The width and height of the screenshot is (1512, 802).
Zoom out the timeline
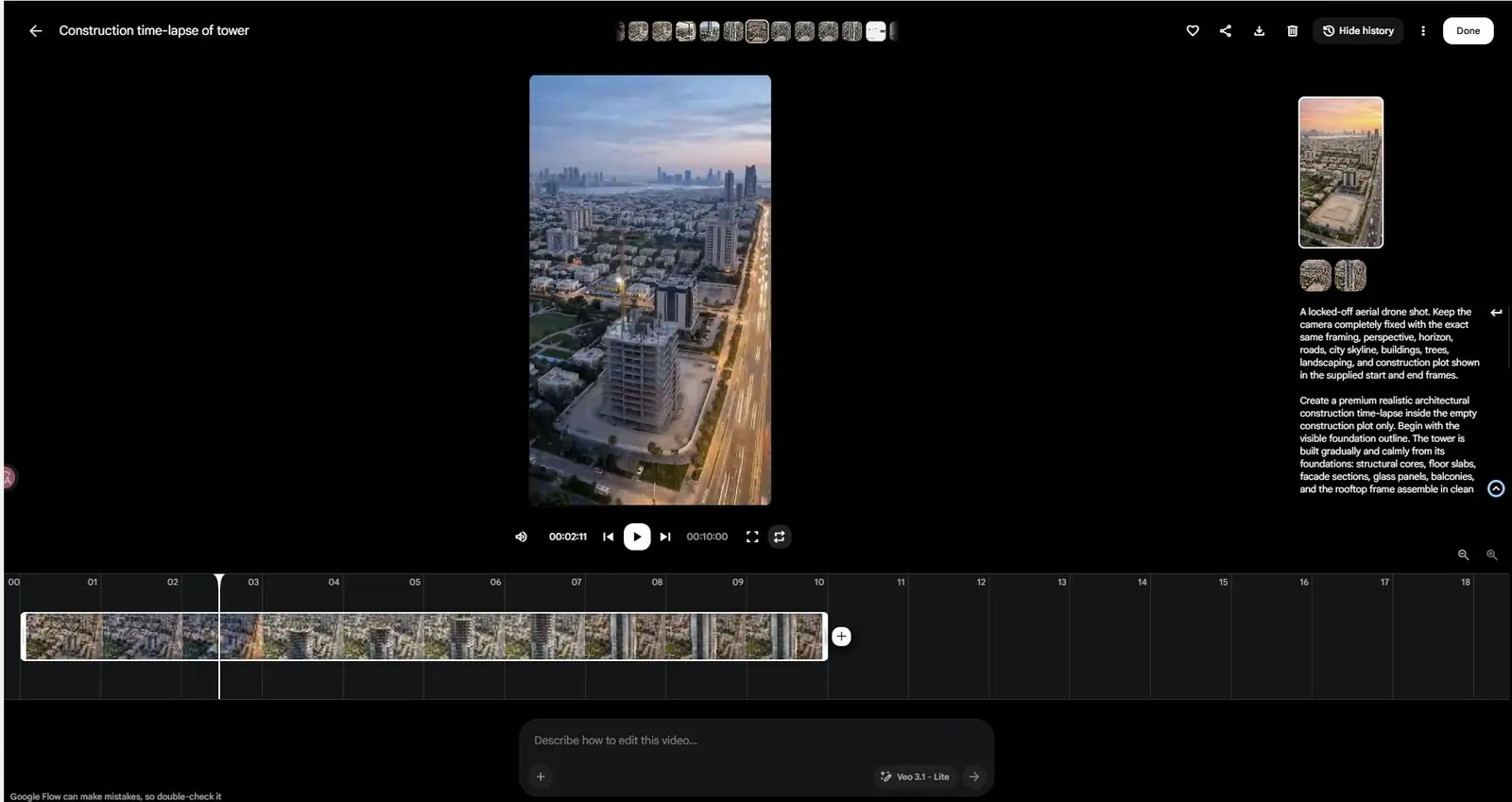pos(1463,555)
